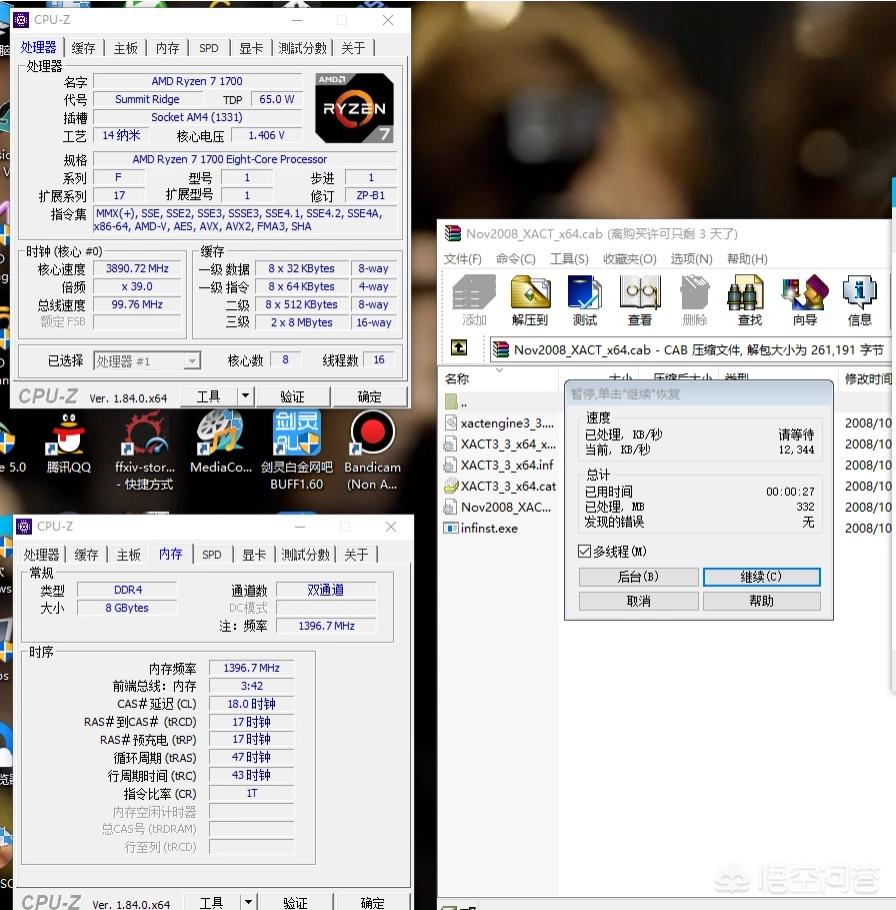Select Nov2008_XAC... file row in list
Image resolution: width=896 pixels, height=910 pixels.
[500, 507]
